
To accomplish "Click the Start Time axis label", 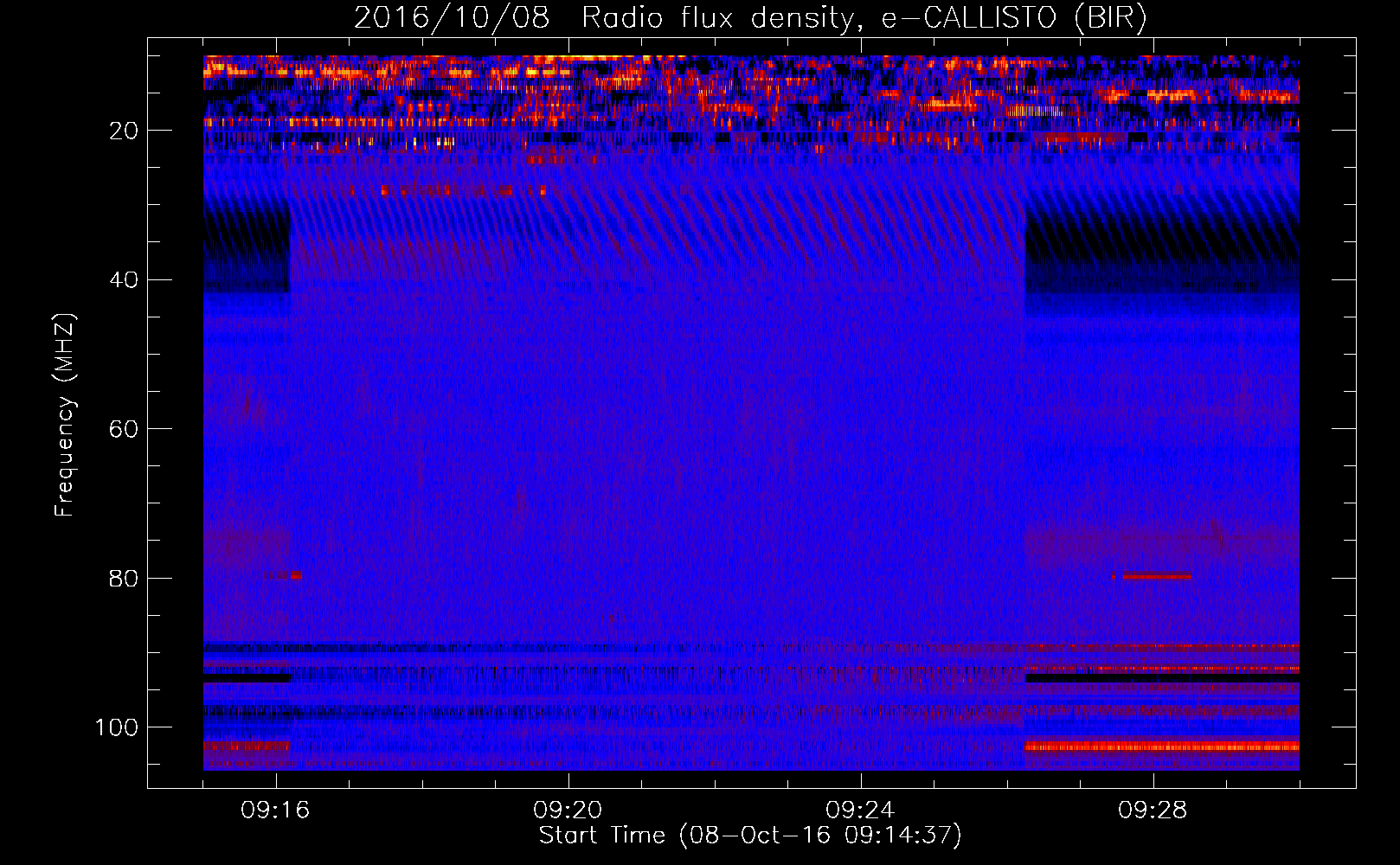I will (750, 836).
